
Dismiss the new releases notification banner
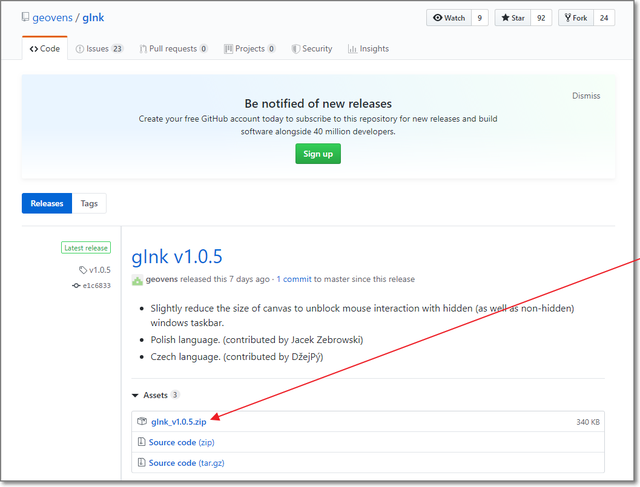coord(586,96)
